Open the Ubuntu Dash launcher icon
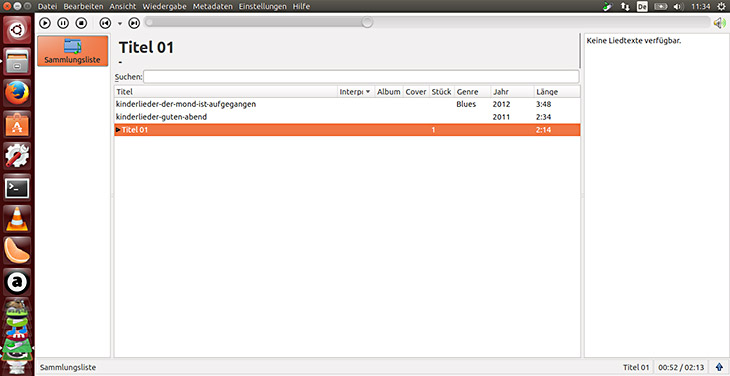 point(17,30)
